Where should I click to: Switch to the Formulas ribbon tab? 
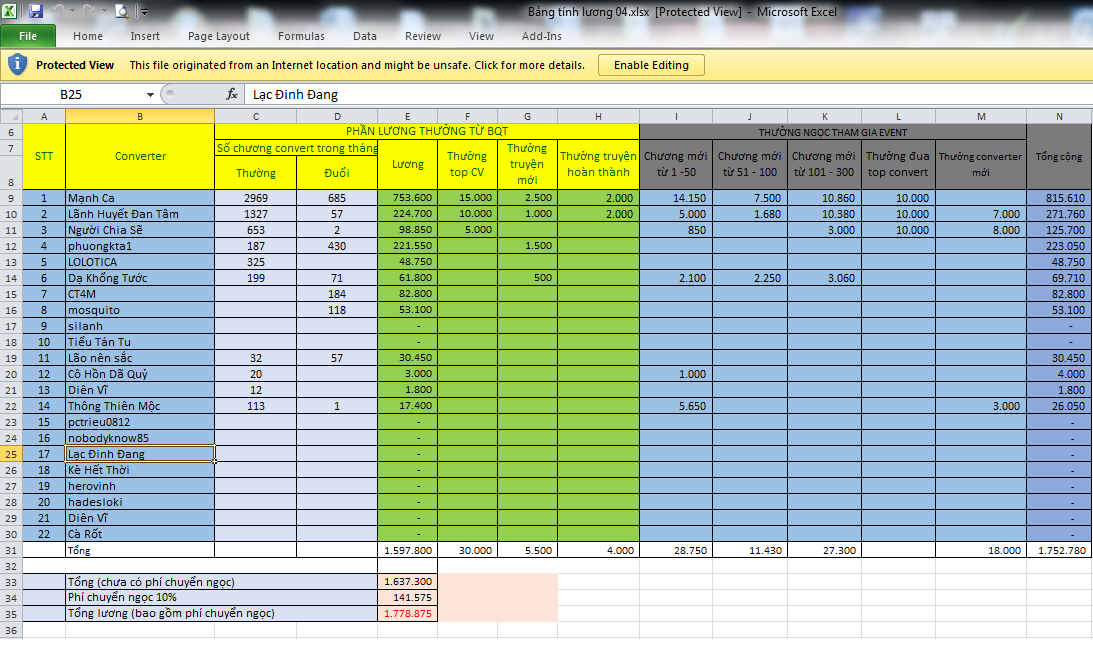[301, 36]
